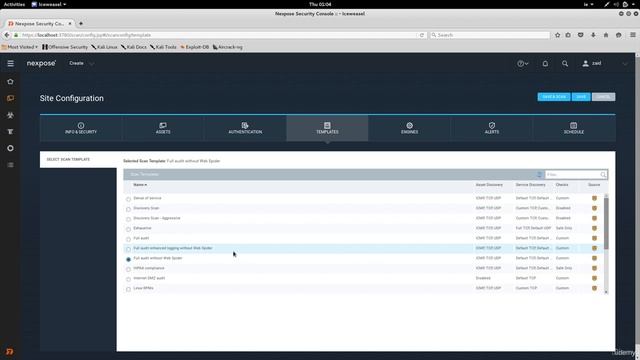Select the Denial of service template

[x=128, y=199]
